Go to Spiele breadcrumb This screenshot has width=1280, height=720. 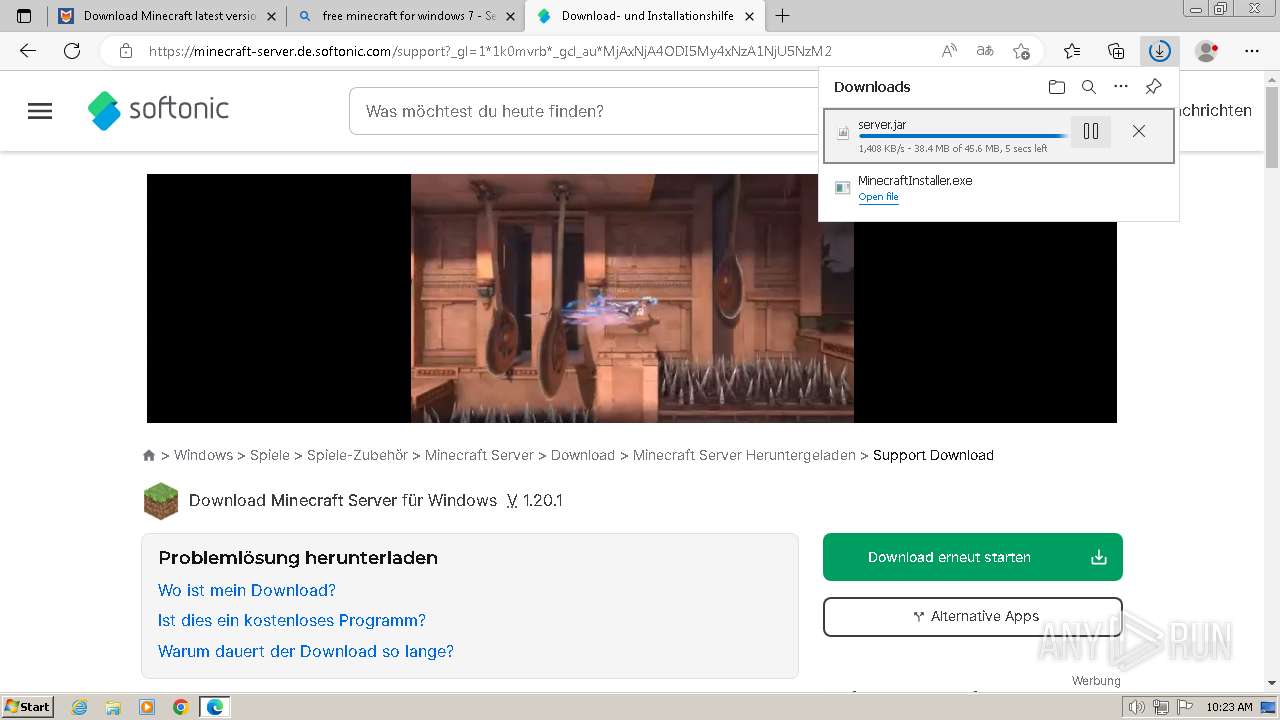pos(270,455)
